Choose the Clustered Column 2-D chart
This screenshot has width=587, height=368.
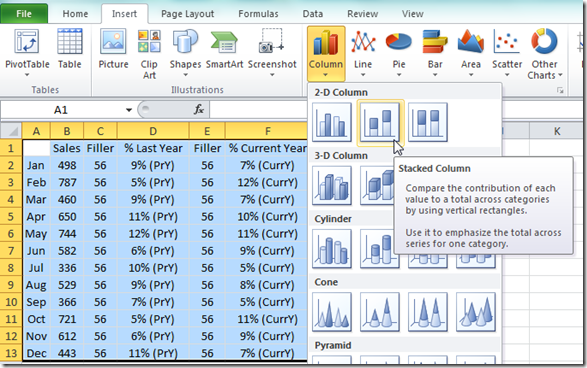click(x=332, y=122)
